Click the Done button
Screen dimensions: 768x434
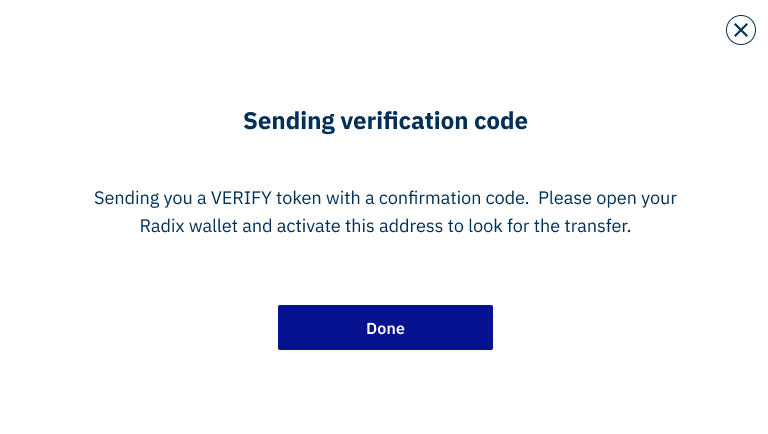coord(385,327)
